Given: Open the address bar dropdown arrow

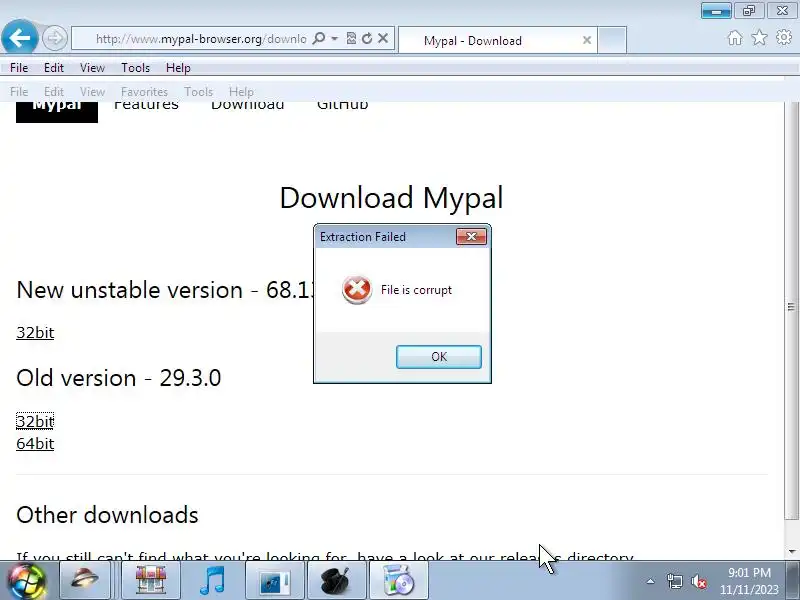Looking at the screenshot, I should point(334,38).
